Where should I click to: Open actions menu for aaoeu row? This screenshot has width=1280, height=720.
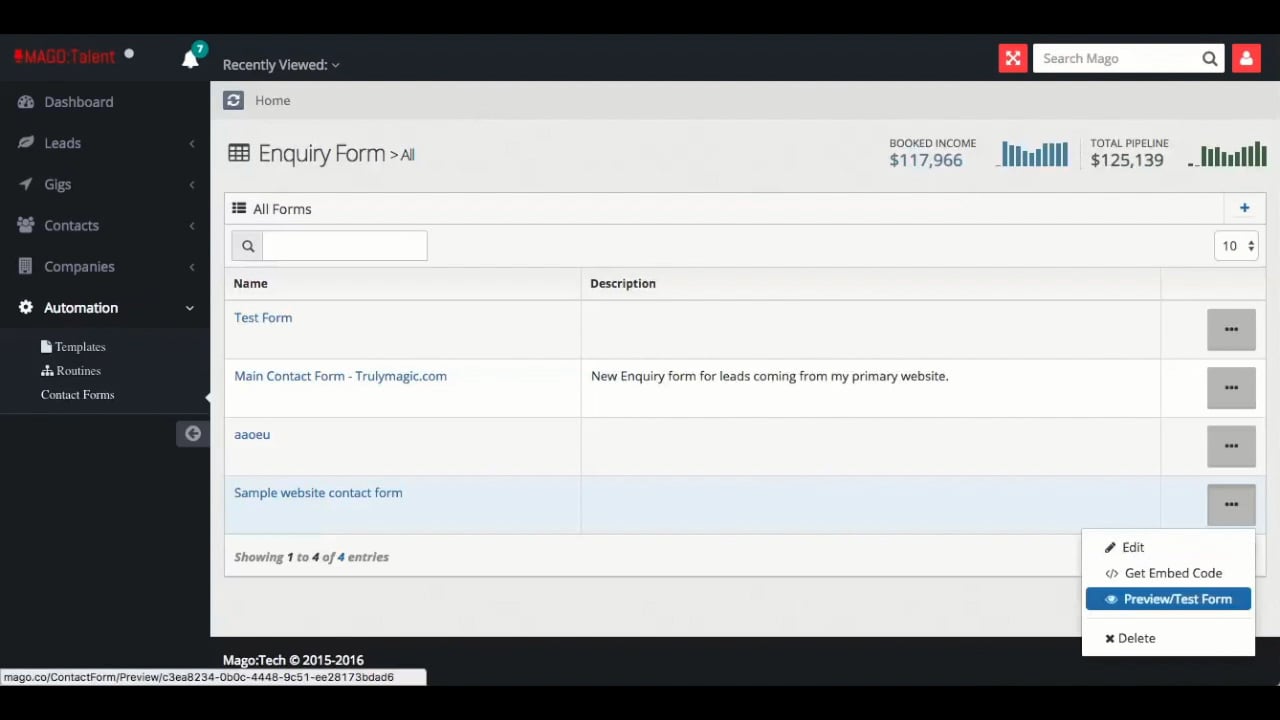point(1231,446)
